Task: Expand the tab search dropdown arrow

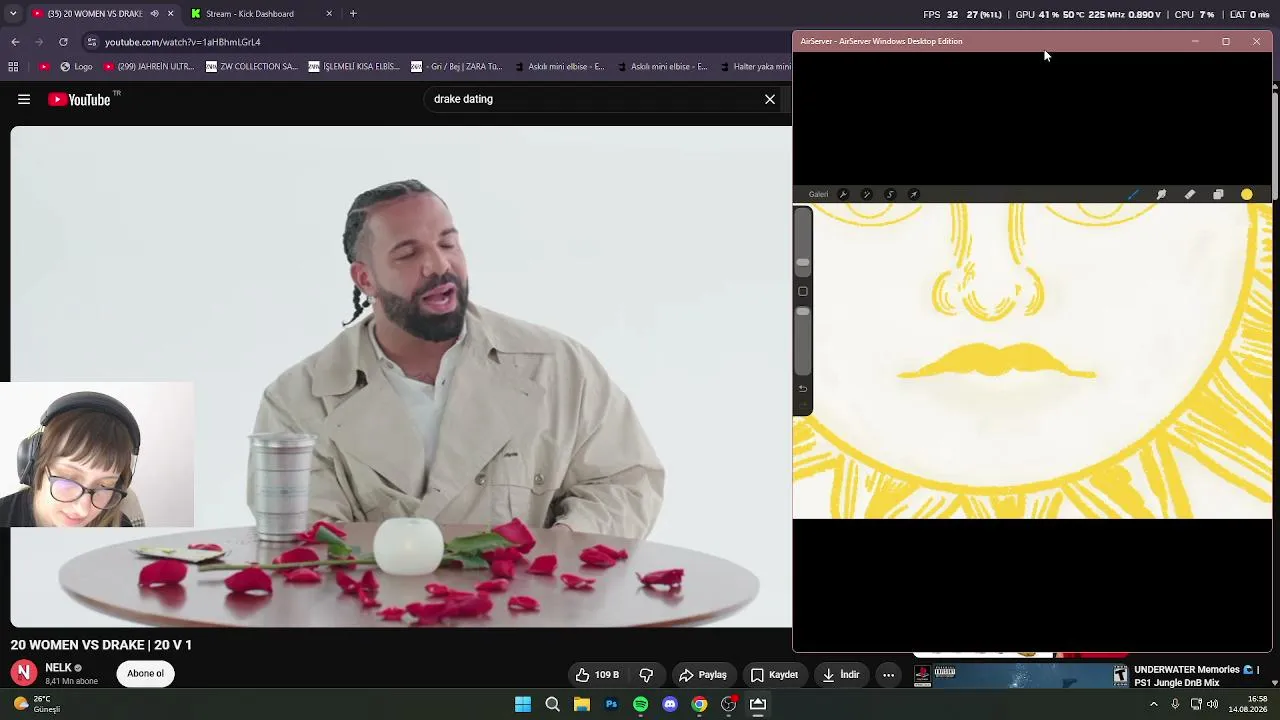Action: tap(13, 14)
